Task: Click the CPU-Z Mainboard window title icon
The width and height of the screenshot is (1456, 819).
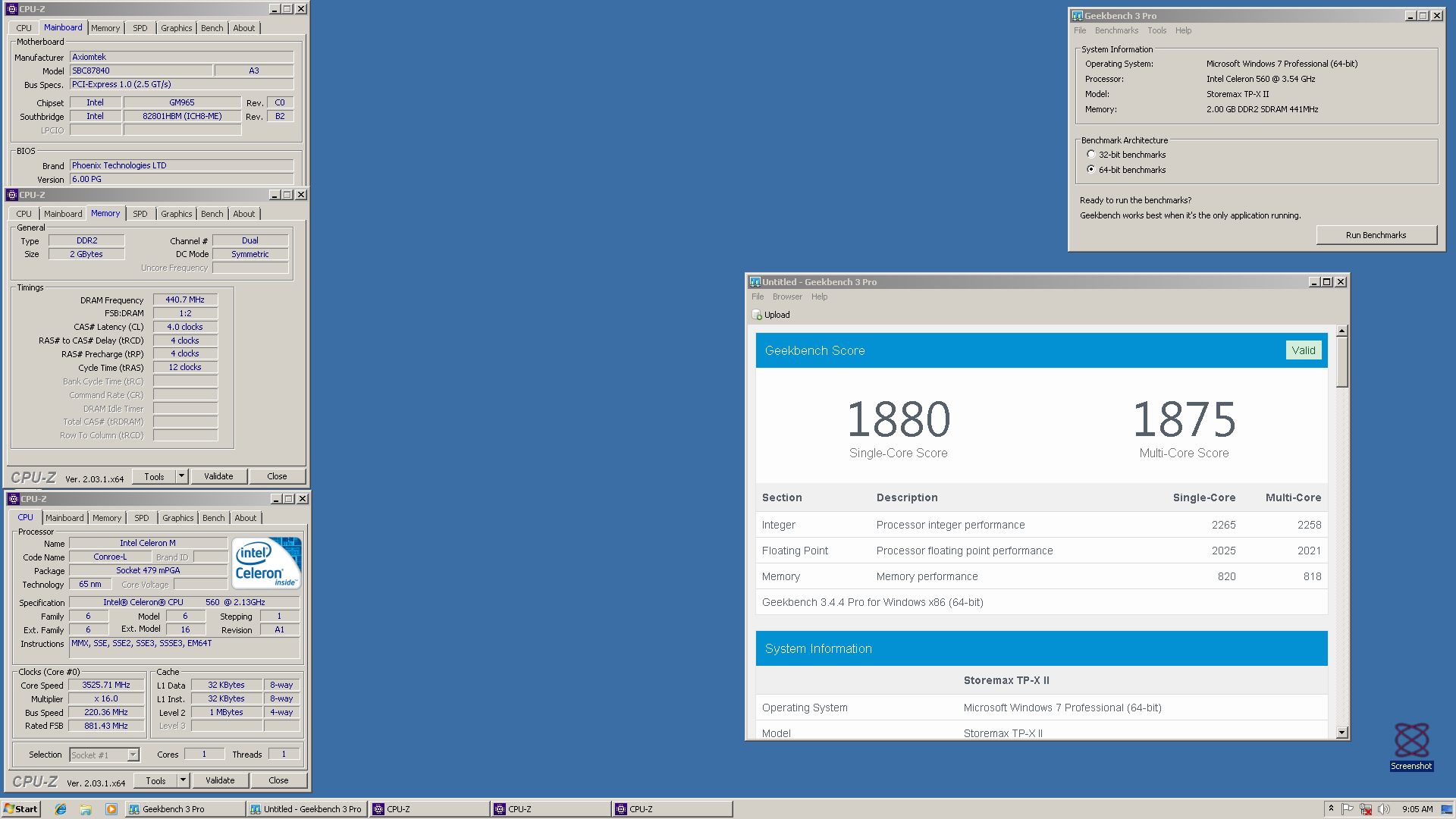Action: tap(12, 9)
